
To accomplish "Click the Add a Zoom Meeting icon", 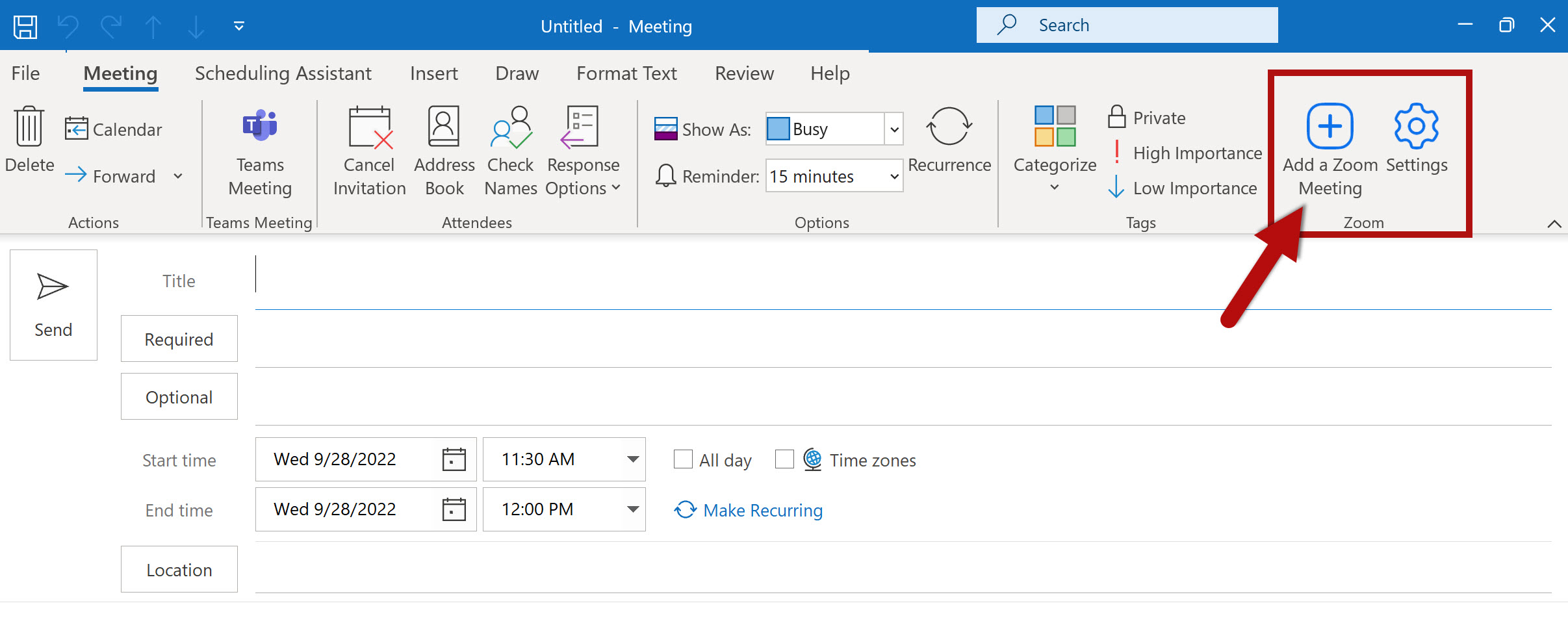I will [x=1330, y=127].
